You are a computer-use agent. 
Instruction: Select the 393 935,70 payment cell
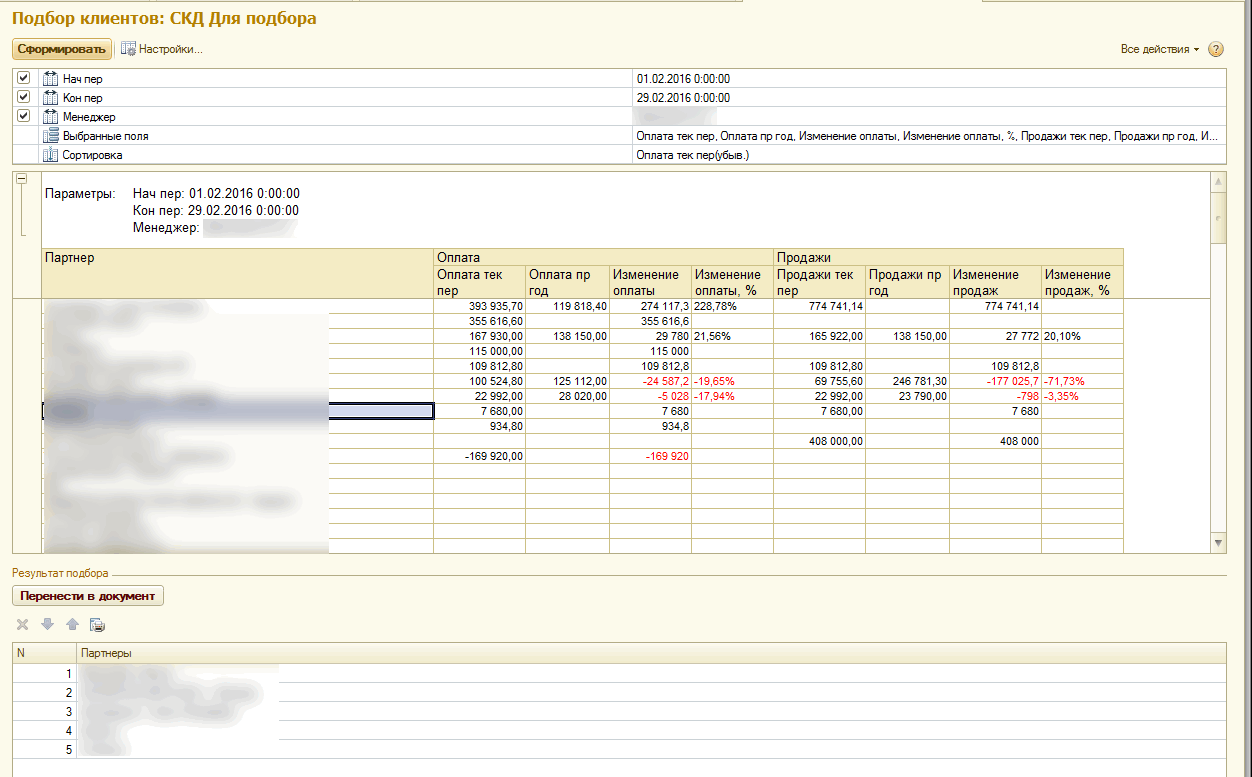[x=479, y=306]
